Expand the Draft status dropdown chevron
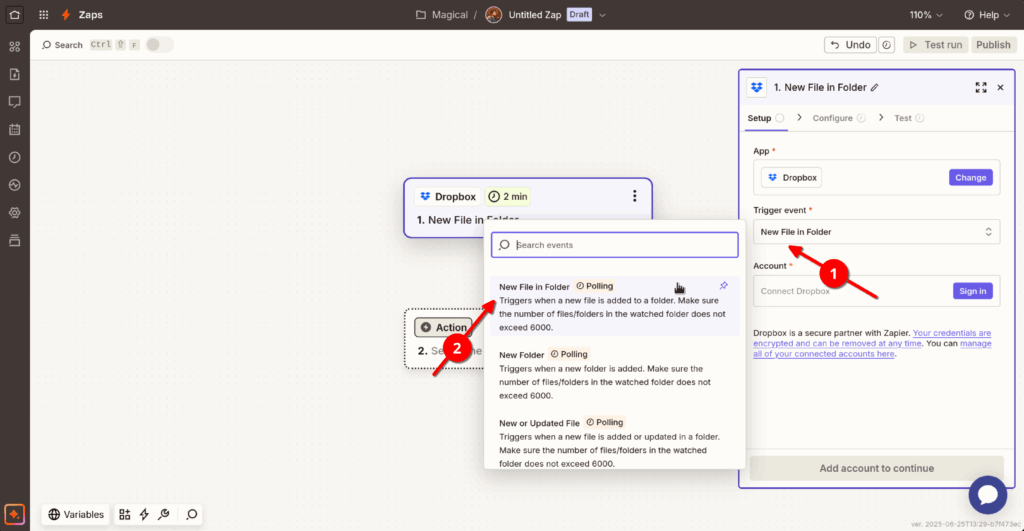 [x=602, y=14]
